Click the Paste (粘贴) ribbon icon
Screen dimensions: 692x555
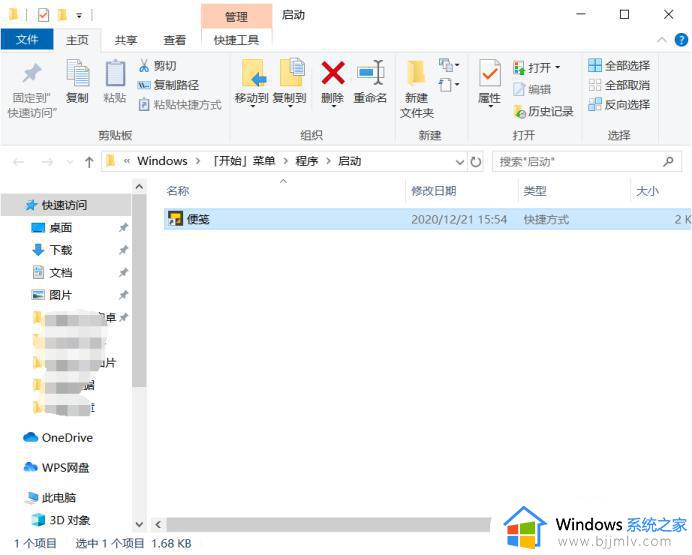115,73
